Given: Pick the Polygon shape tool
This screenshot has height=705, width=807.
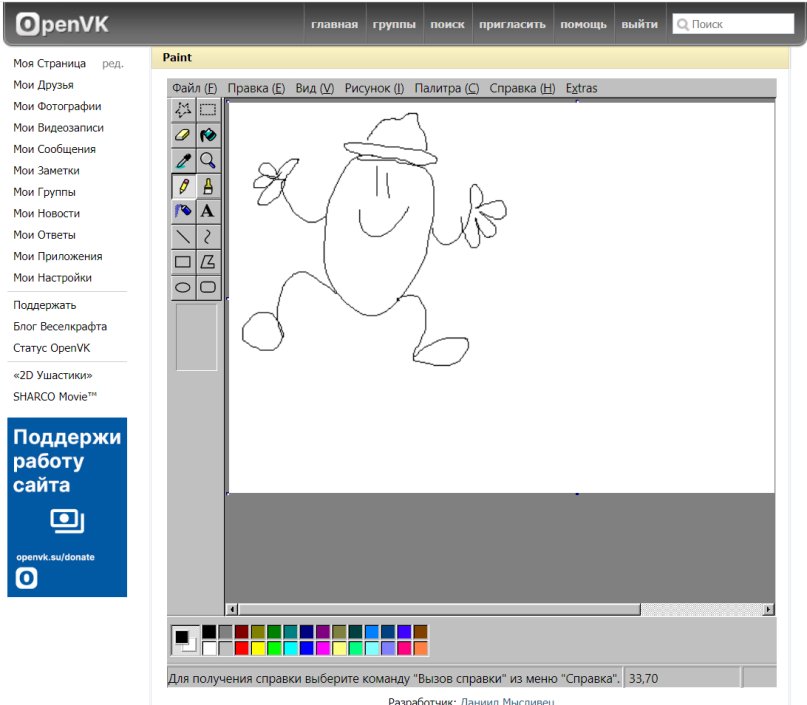Looking at the screenshot, I should [x=208, y=262].
